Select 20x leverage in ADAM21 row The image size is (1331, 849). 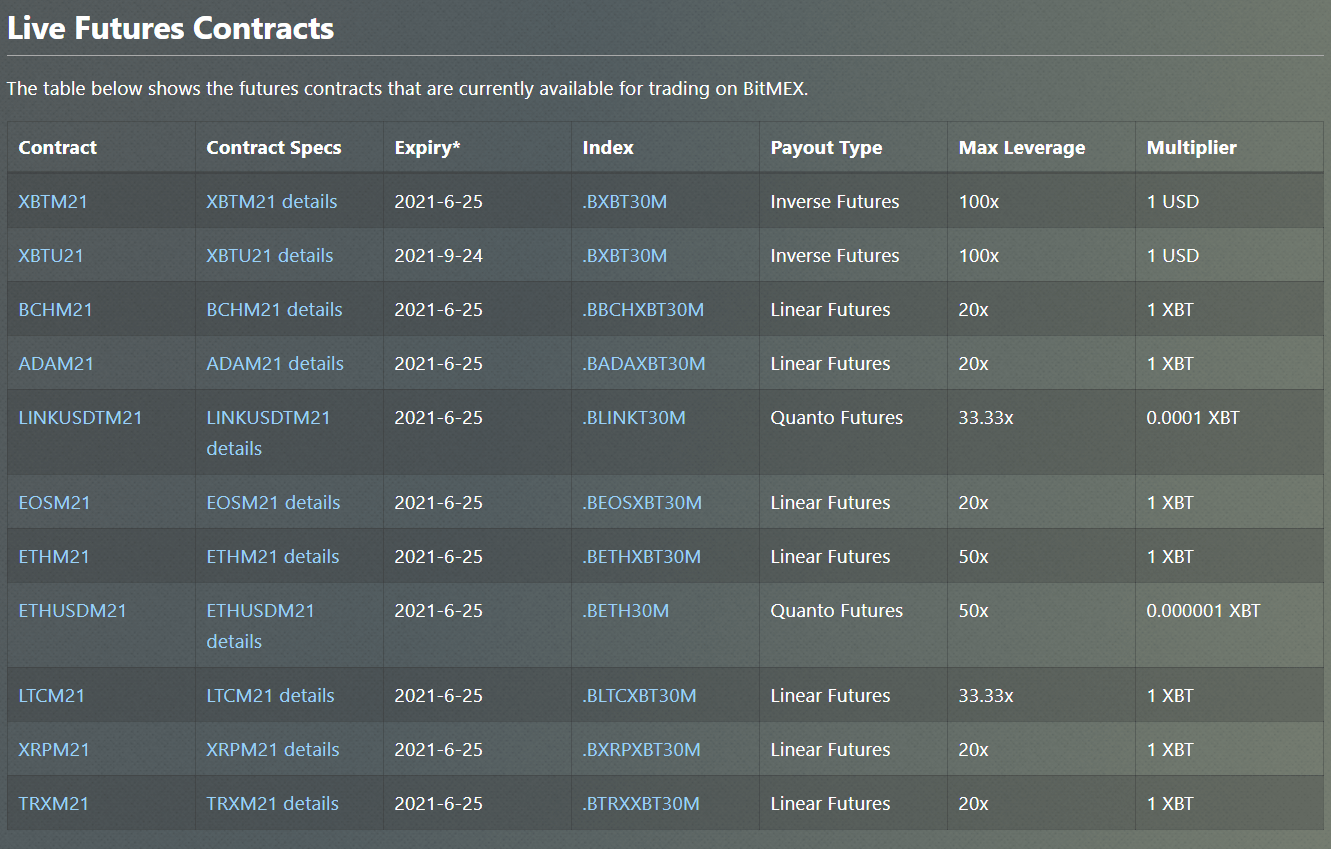pyautogui.click(x=973, y=364)
